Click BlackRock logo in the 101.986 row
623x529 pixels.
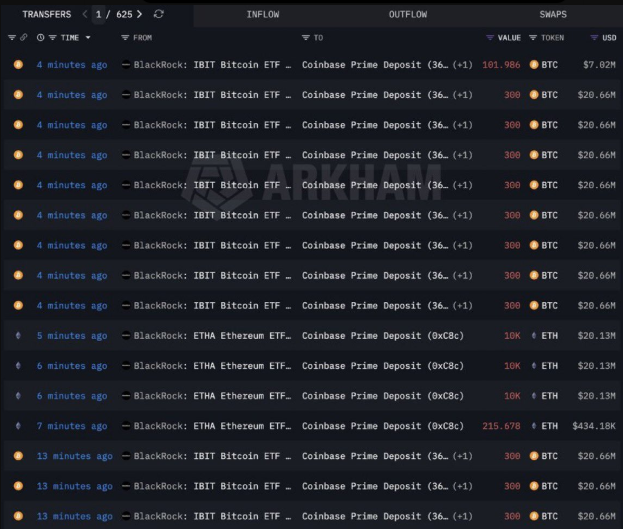point(126,64)
